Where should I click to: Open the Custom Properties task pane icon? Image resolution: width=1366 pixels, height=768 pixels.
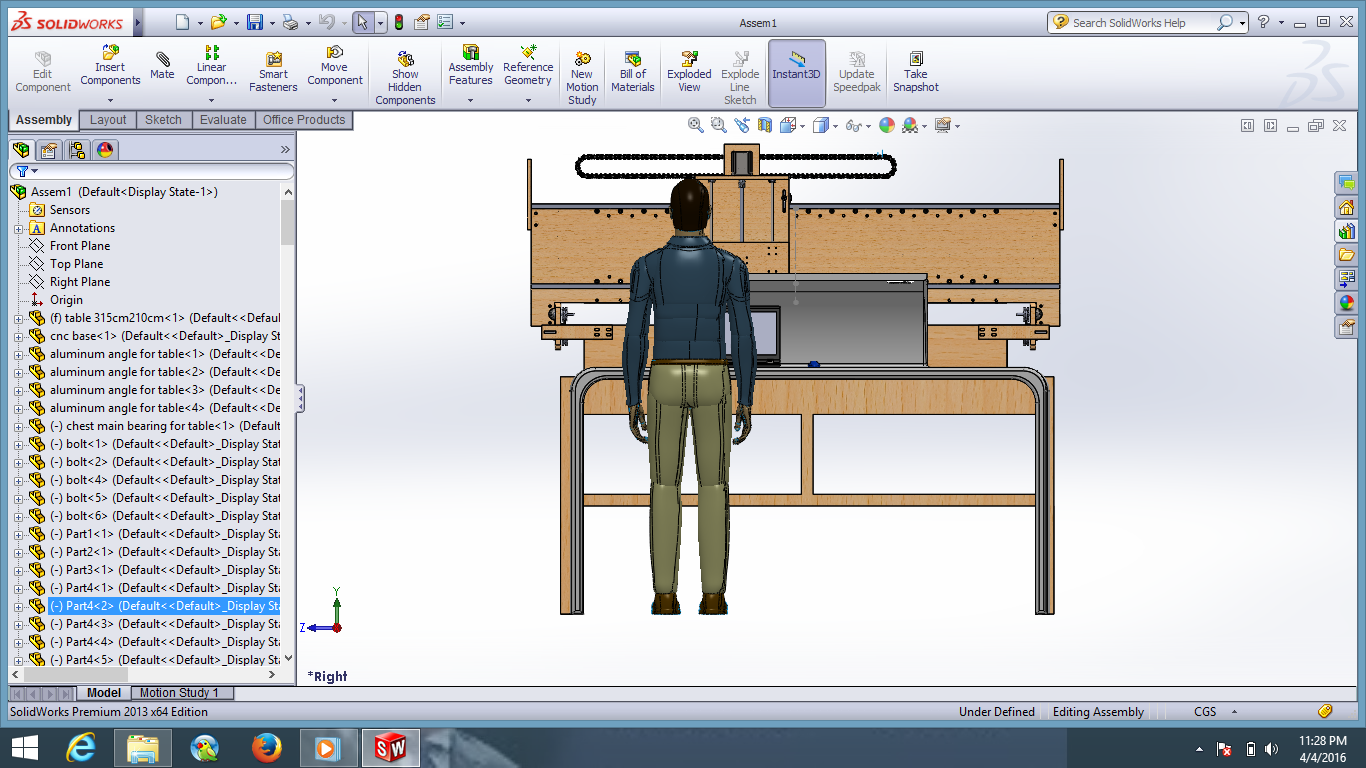1347,326
